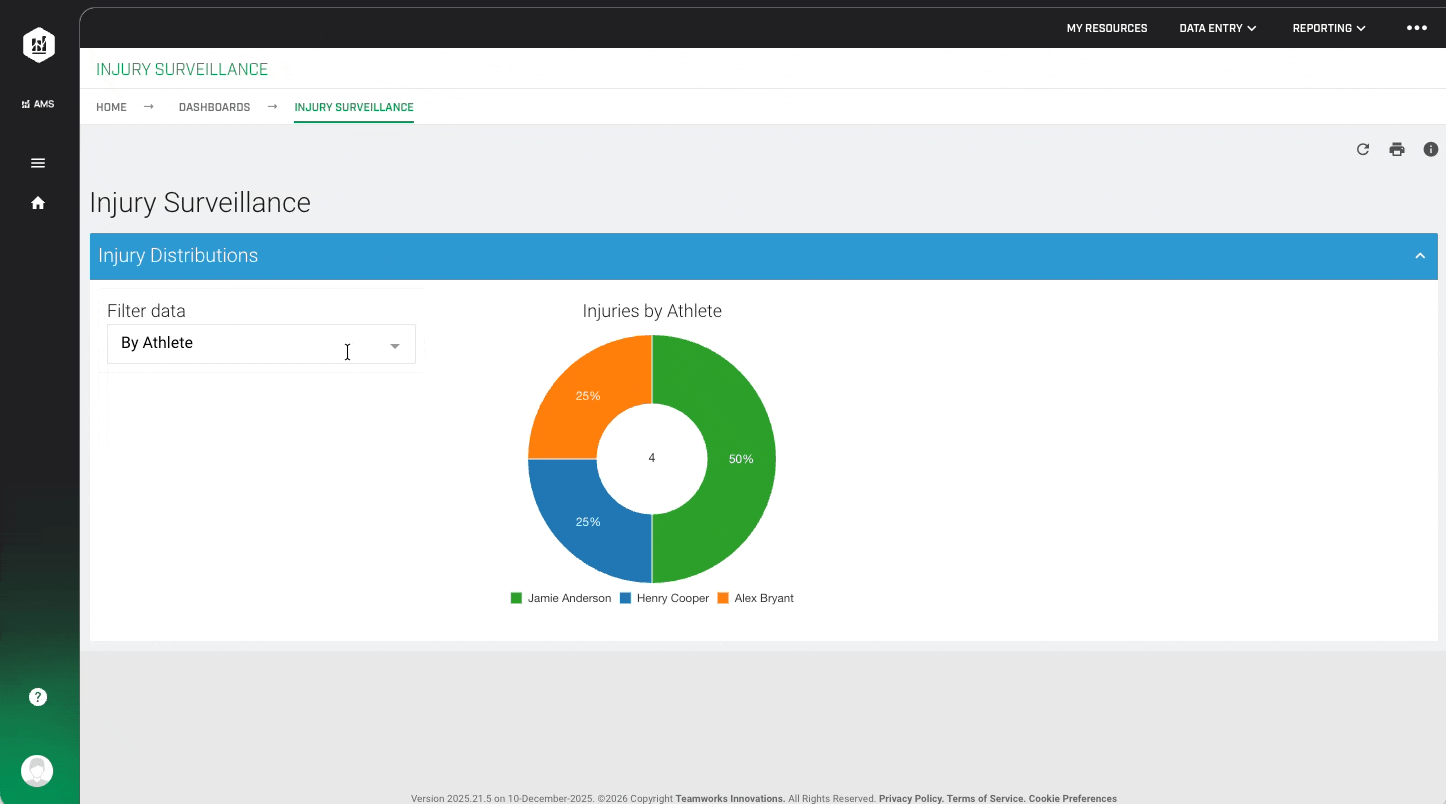
Task: Expand the Data Entry menu
Action: pyautogui.click(x=1218, y=28)
